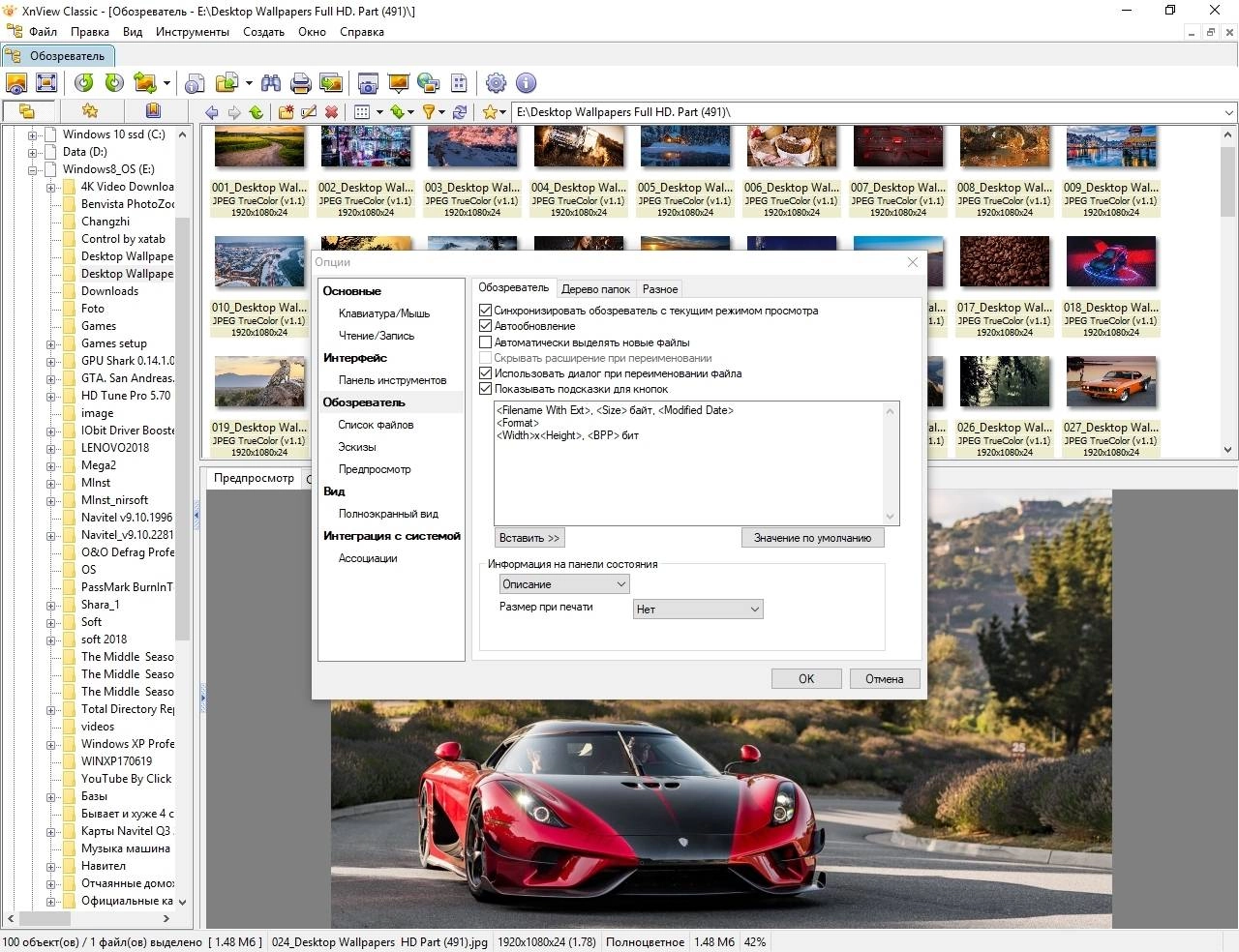Open search with the binoculars icon
This screenshot has width=1239, height=952.
271,83
